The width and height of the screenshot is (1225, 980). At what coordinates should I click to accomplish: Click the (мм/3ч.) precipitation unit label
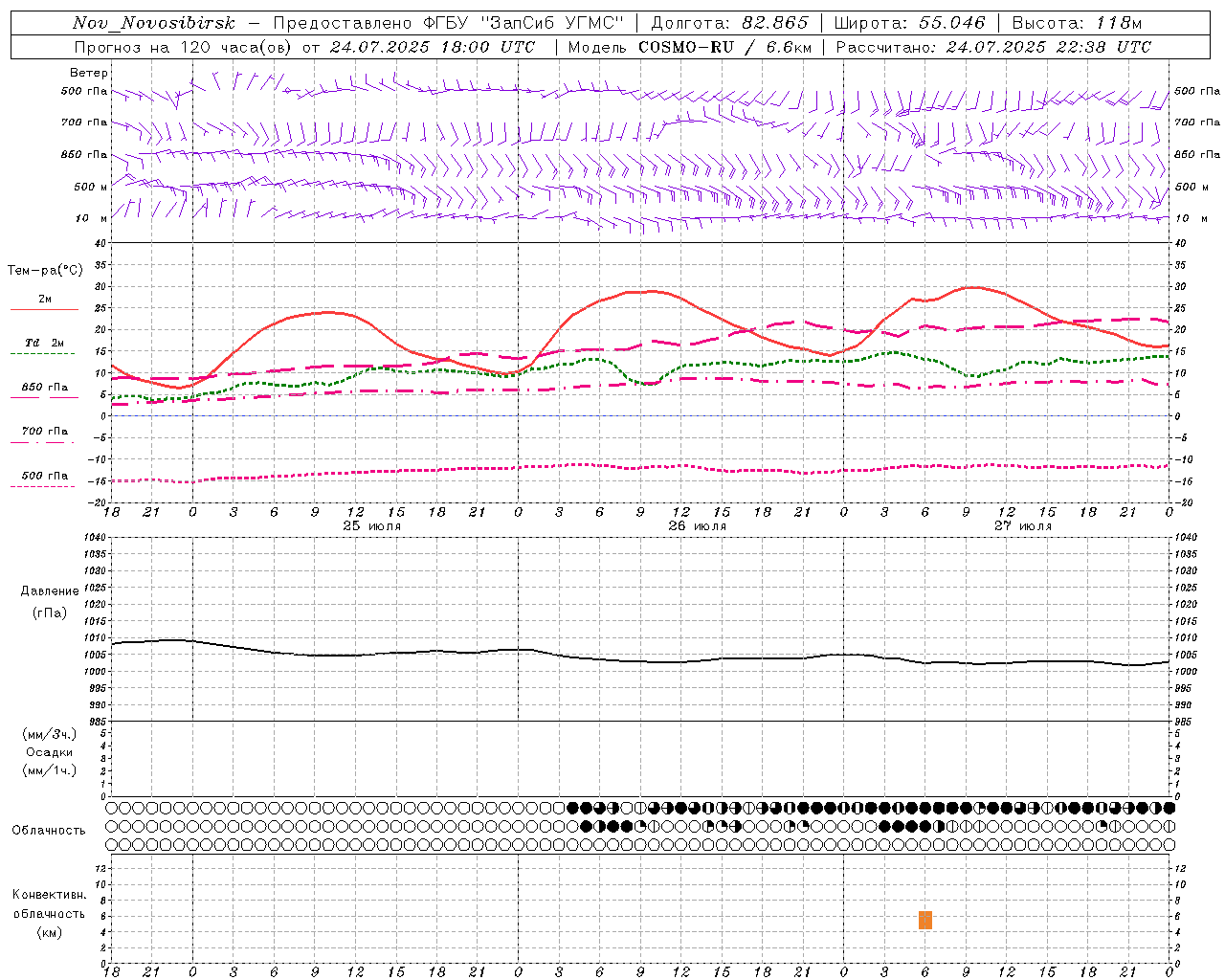pos(50,734)
